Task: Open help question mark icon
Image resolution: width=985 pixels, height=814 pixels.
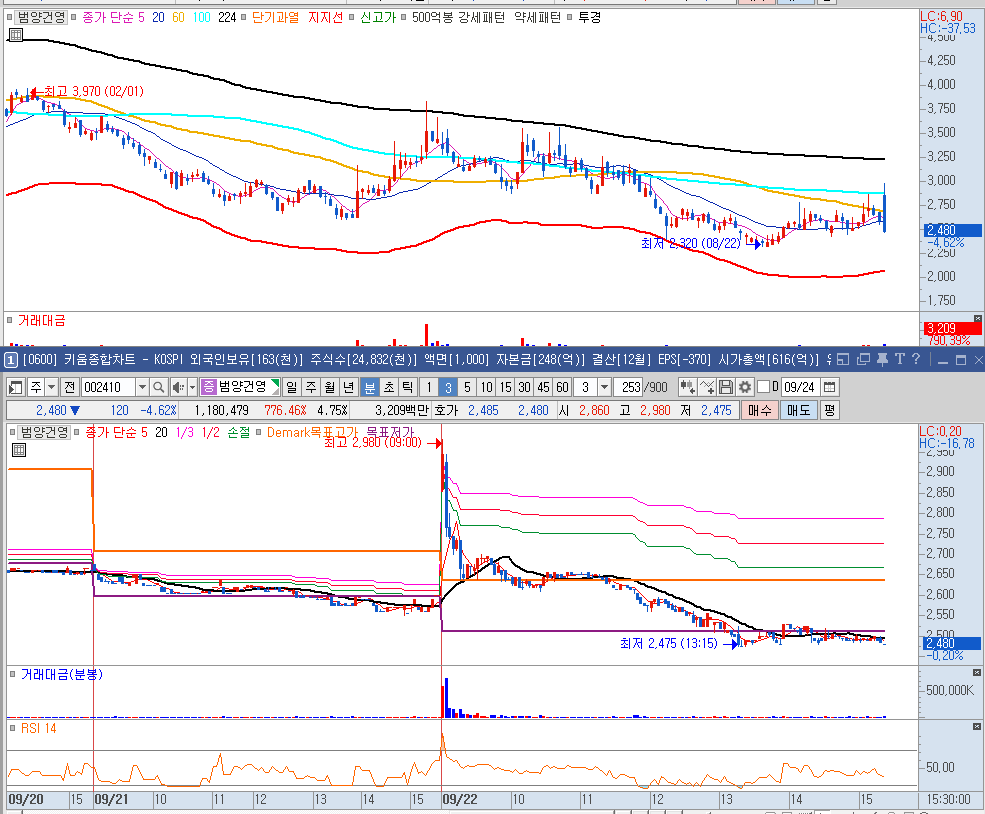Action: tap(916, 359)
